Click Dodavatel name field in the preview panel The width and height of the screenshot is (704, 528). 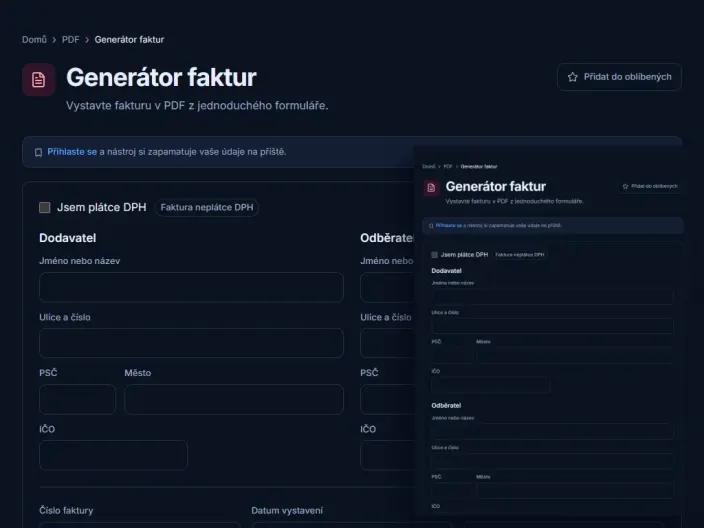[552, 297]
